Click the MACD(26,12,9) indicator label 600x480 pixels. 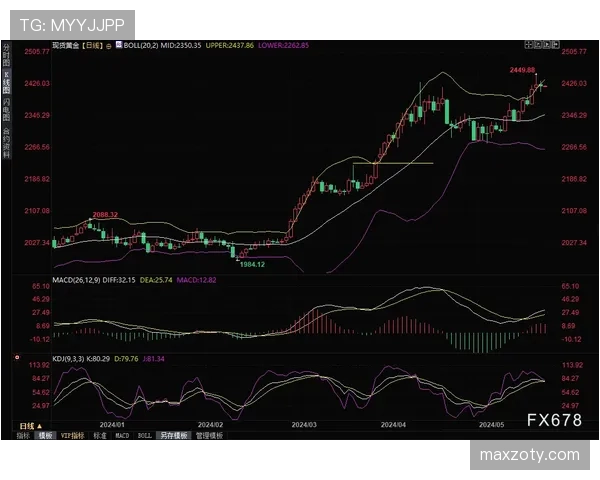[76, 280]
